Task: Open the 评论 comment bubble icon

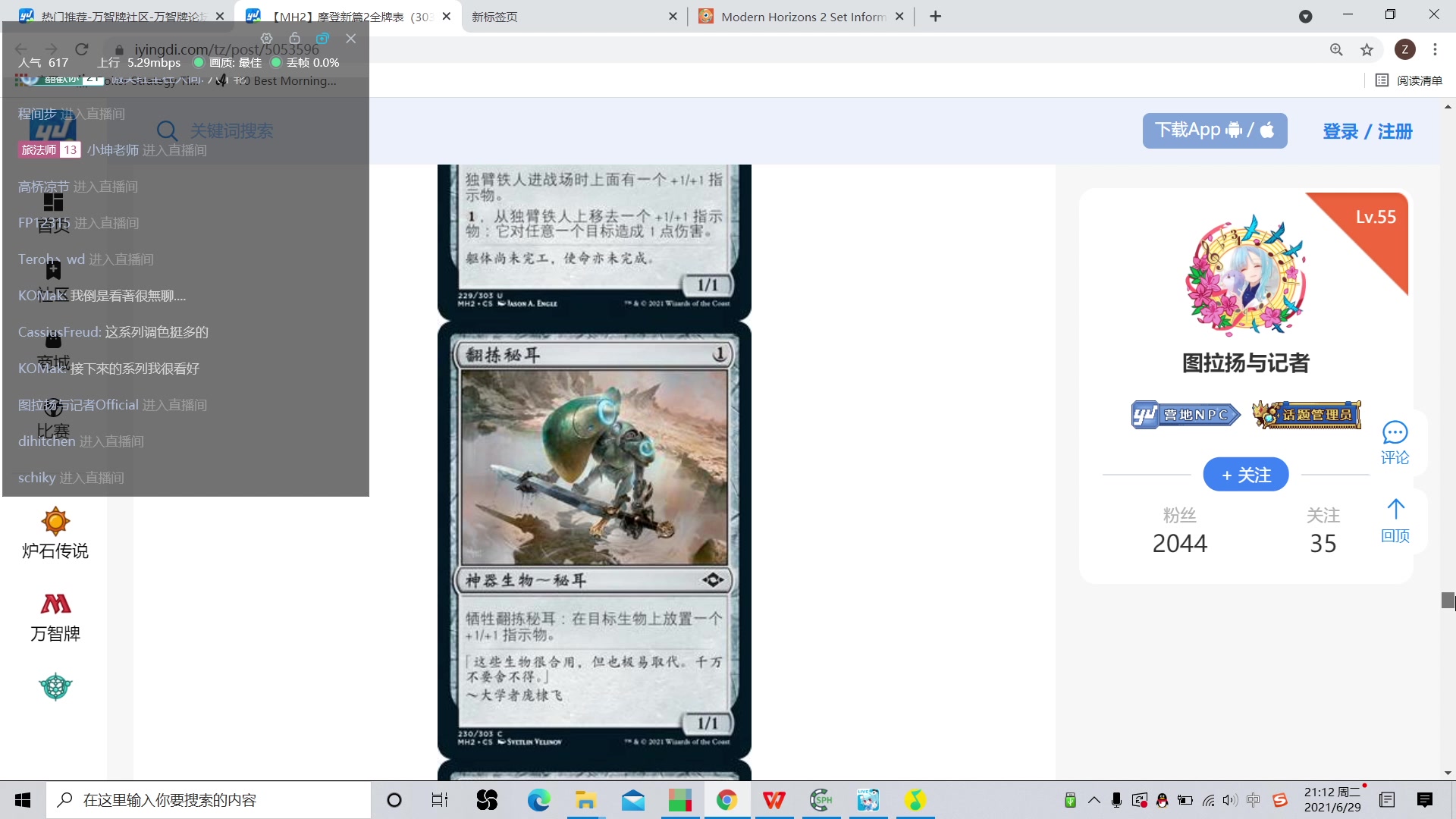Action: [1395, 441]
